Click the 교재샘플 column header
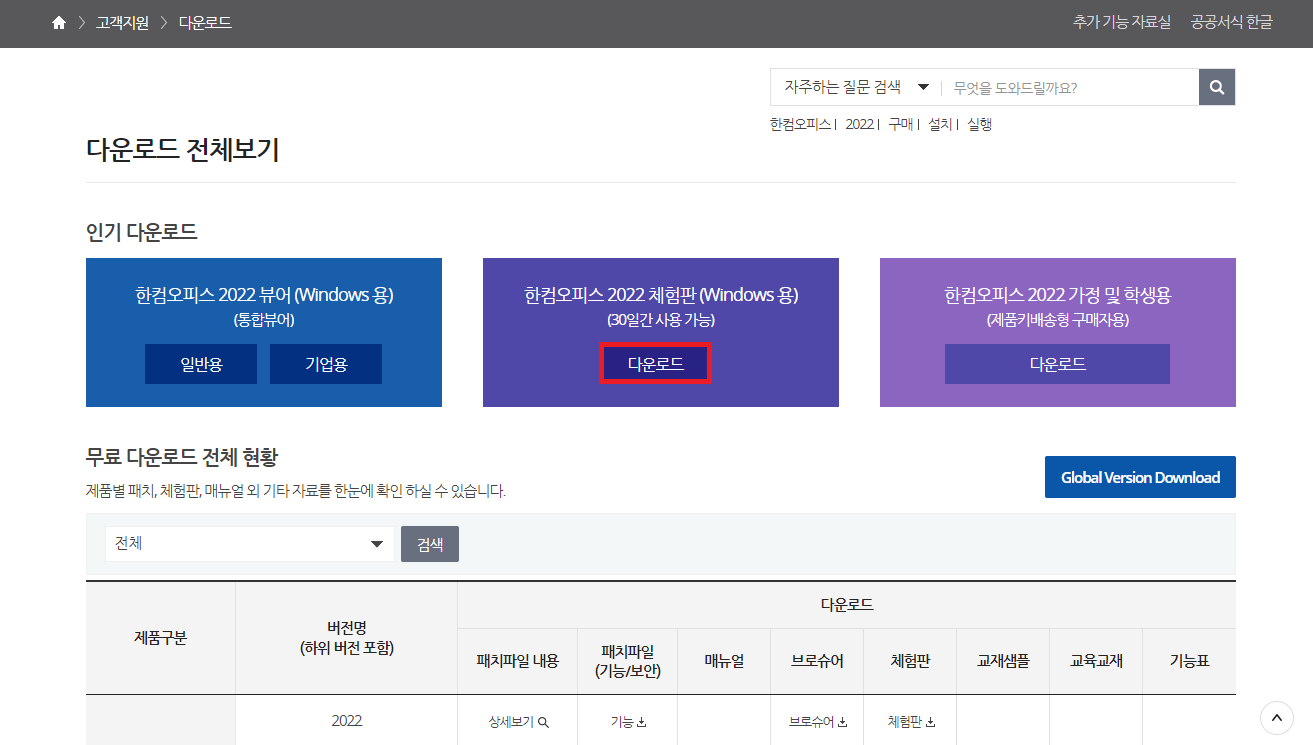Viewport: 1313px width, 745px height. pos(1003,661)
